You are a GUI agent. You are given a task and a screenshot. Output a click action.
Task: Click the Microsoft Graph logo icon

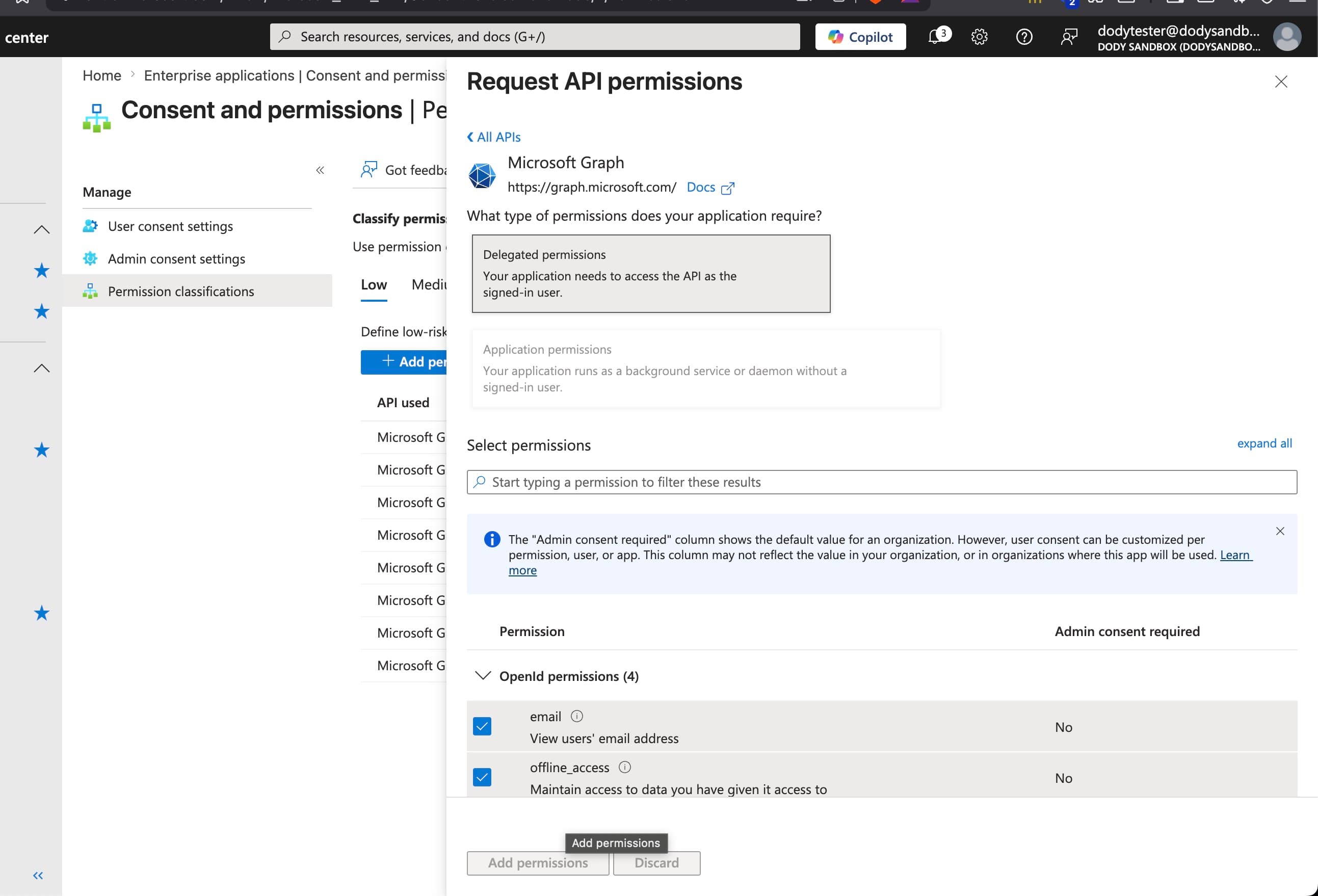pos(482,175)
